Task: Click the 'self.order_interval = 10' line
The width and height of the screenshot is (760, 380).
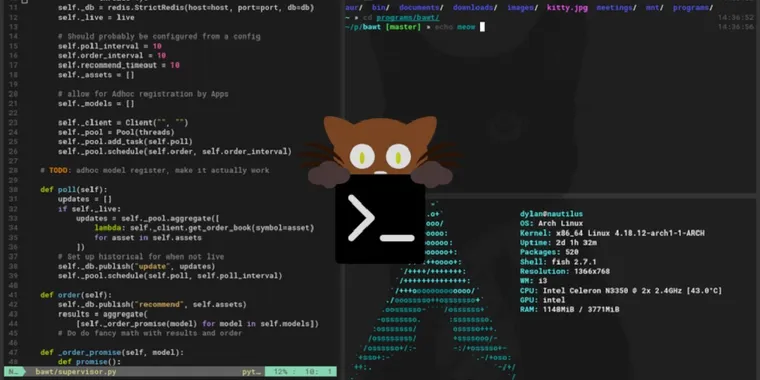Action: 111,56
